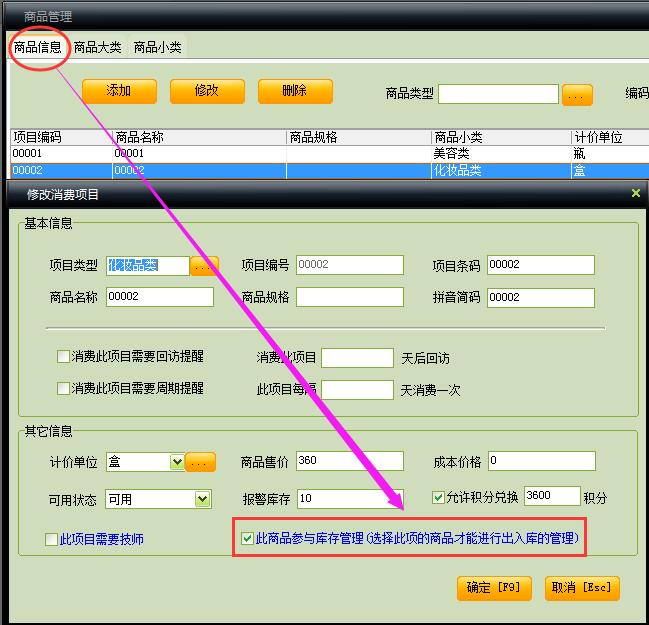Edit the 积分 value field 3600

click(552, 496)
